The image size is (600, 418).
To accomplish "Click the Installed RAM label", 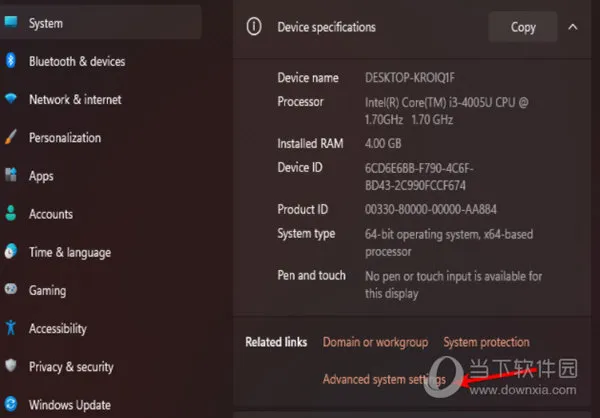I will (x=310, y=144).
